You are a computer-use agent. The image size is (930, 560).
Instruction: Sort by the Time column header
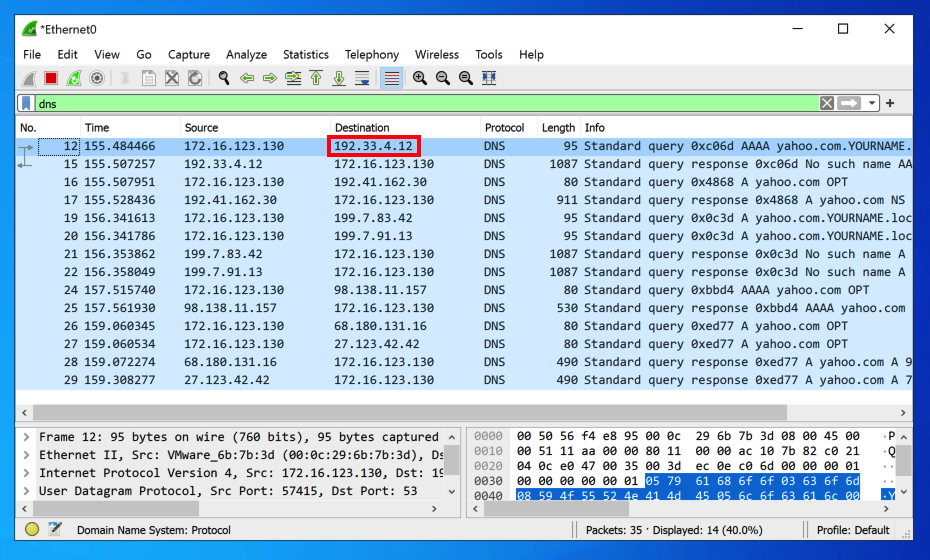(130, 128)
